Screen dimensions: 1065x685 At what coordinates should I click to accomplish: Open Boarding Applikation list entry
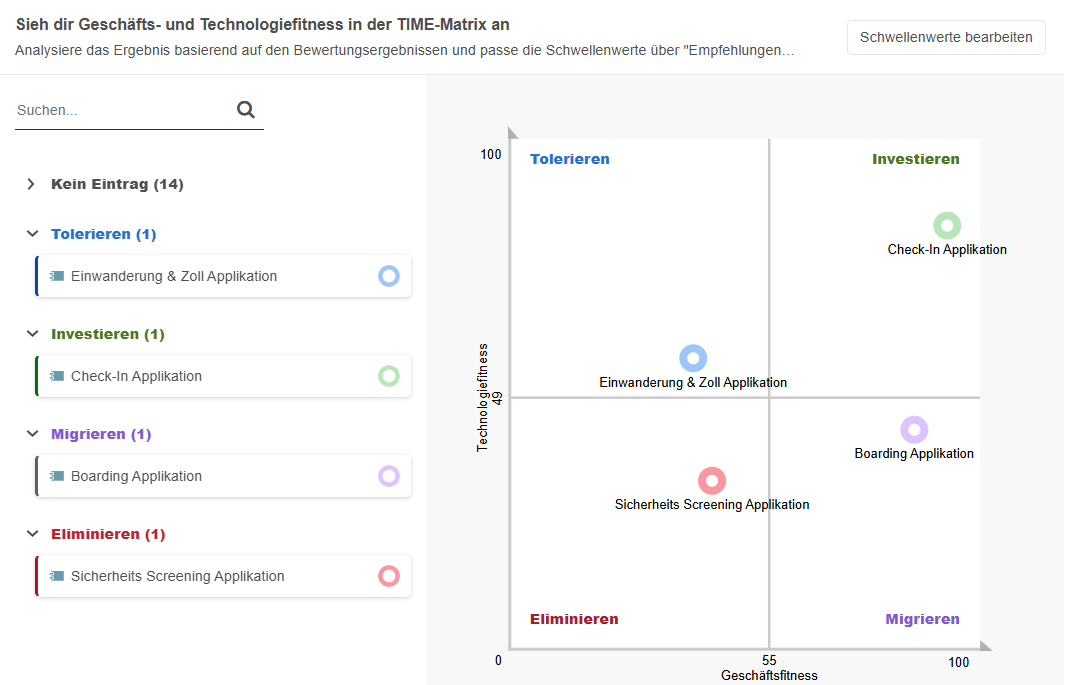136,476
